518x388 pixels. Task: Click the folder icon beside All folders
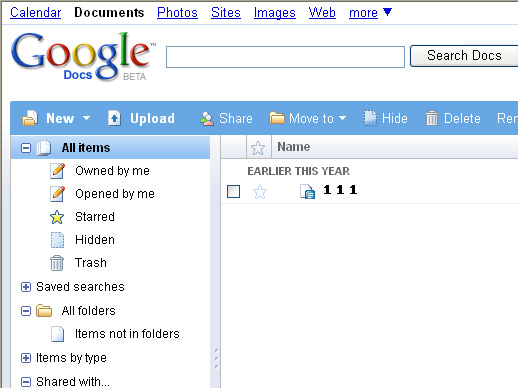44,311
